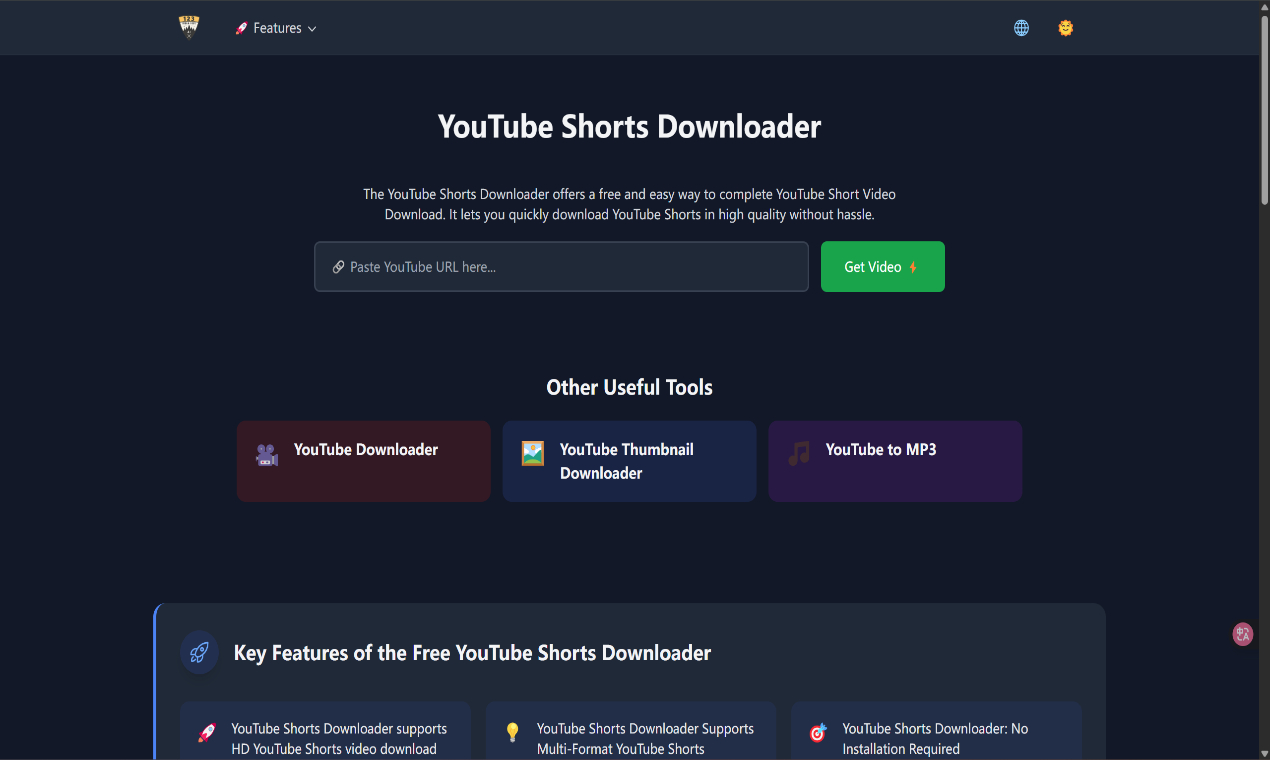The width and height of the screenshot is (1270, 760).
Task: Click the YouTube Shorts Downloader page title
Action: click(629, 127)
